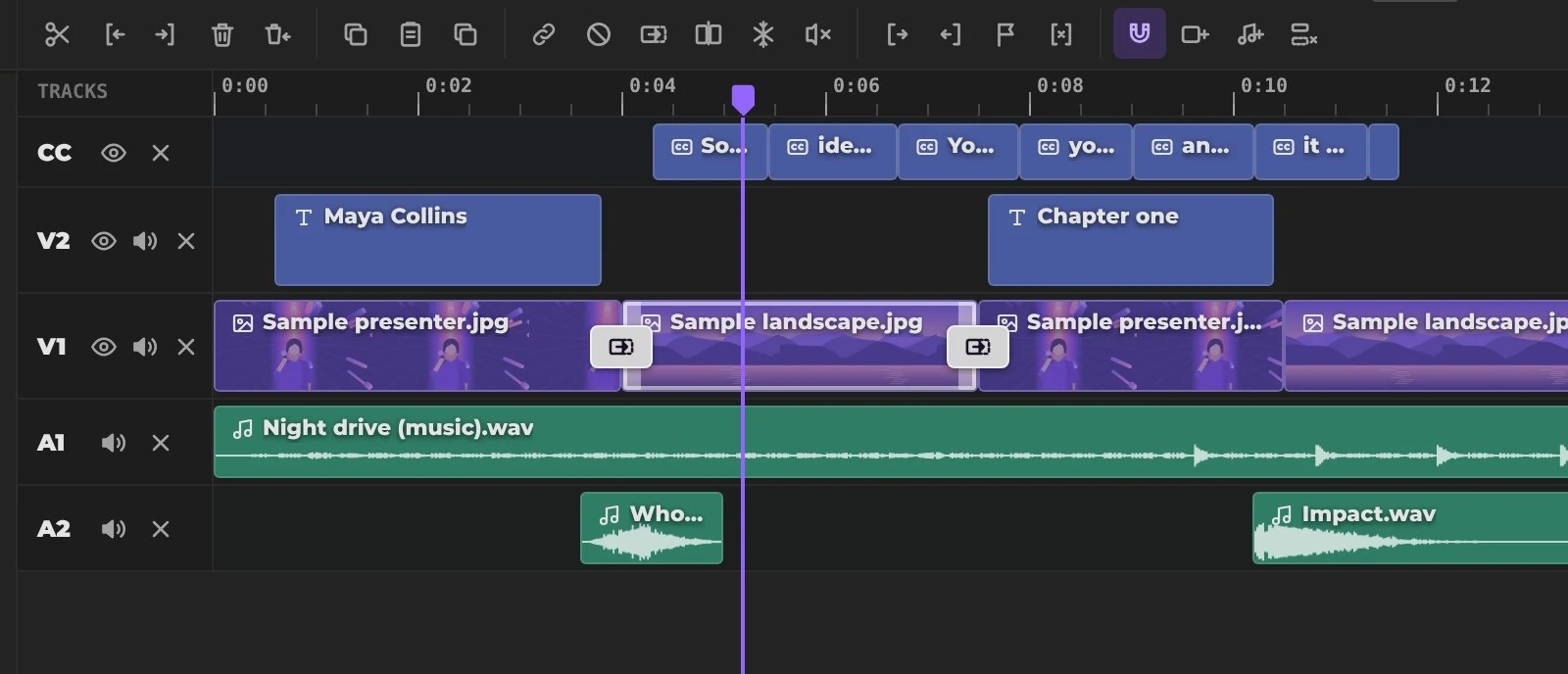Click the split-at-playhead icon
Screen dimensions: 1568x674
coord(709,35)
